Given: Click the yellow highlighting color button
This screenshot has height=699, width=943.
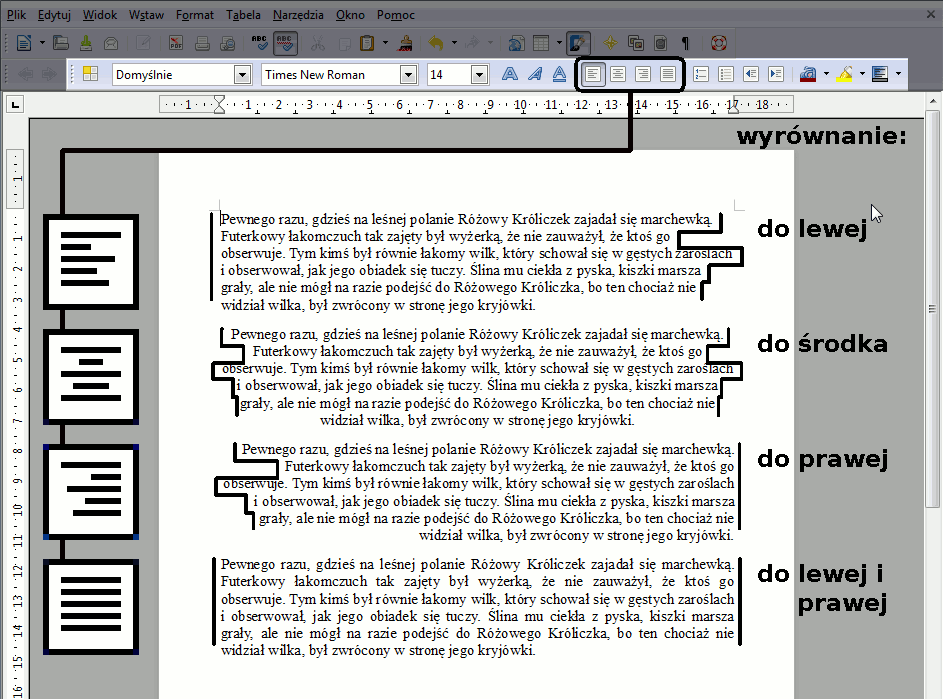Looking at the screenshot, I should click(845, 74).
